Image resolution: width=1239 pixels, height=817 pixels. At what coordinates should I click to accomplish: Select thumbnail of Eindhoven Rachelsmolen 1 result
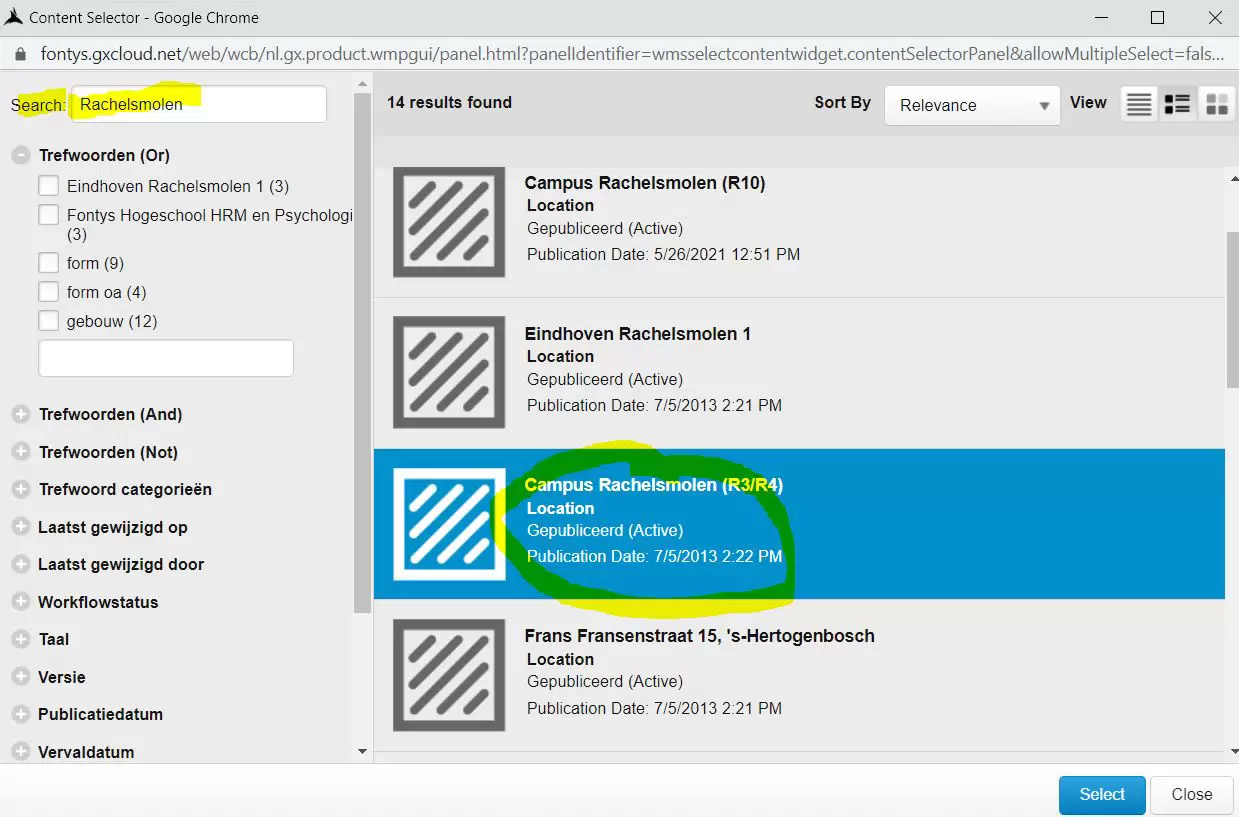(x=449, y=372)
